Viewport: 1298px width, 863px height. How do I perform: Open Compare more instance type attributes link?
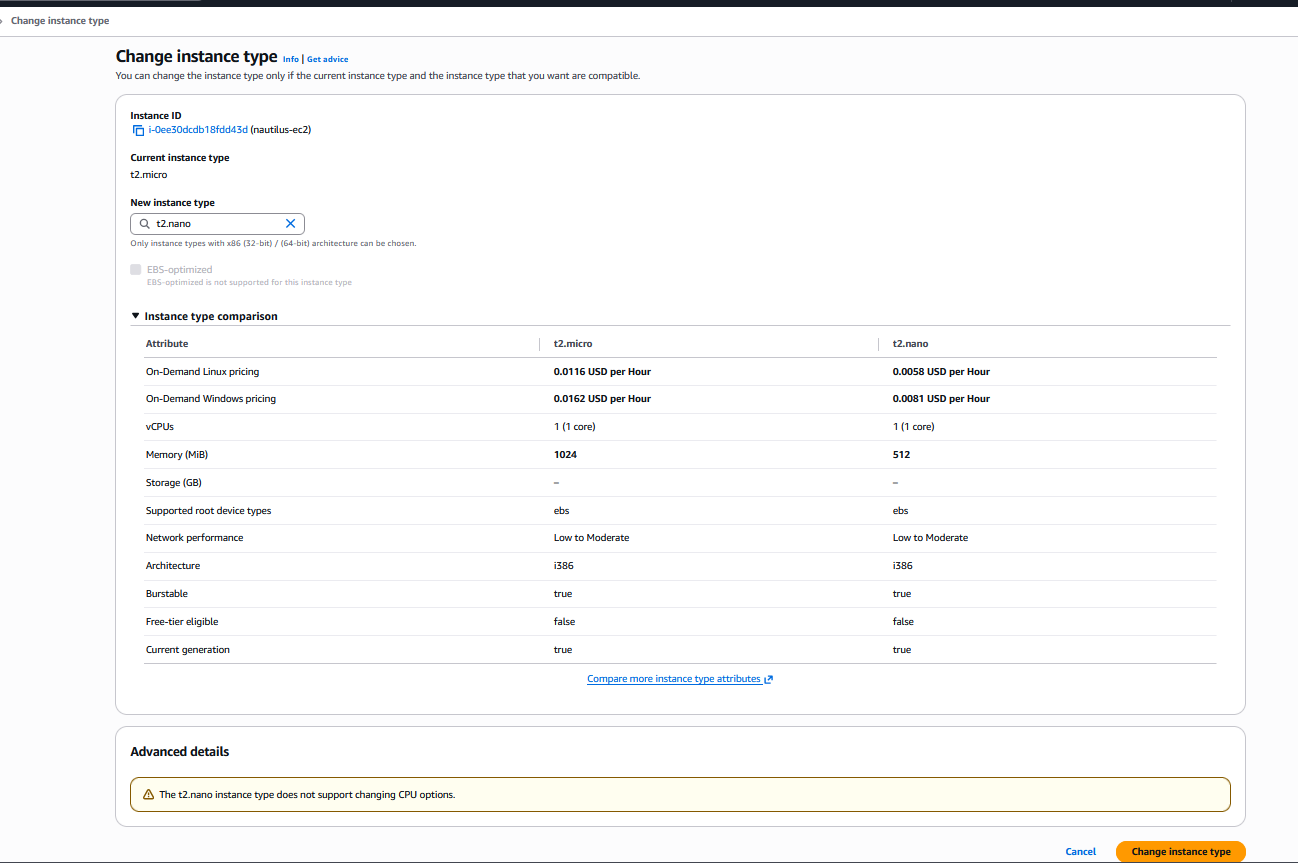[674, 679]
